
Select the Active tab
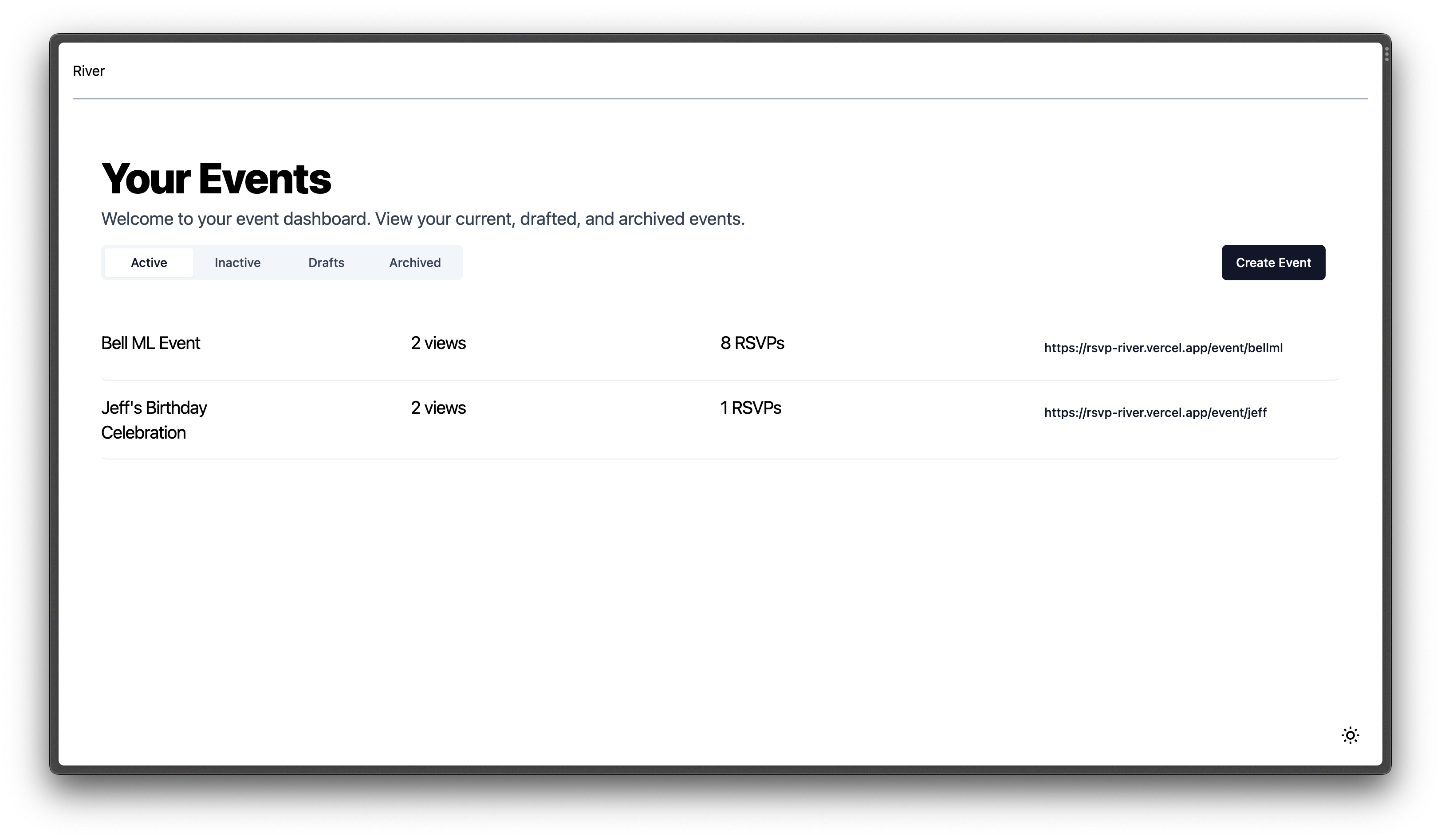pyautogui.click(x=149, y=263)
